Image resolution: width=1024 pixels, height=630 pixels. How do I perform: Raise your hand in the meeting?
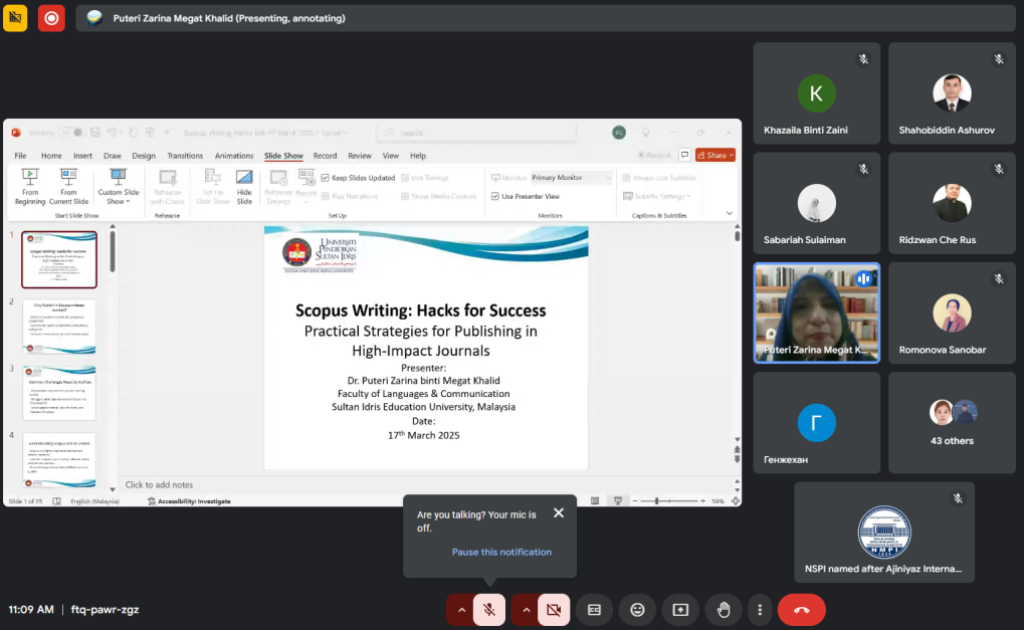coord(723,609)
